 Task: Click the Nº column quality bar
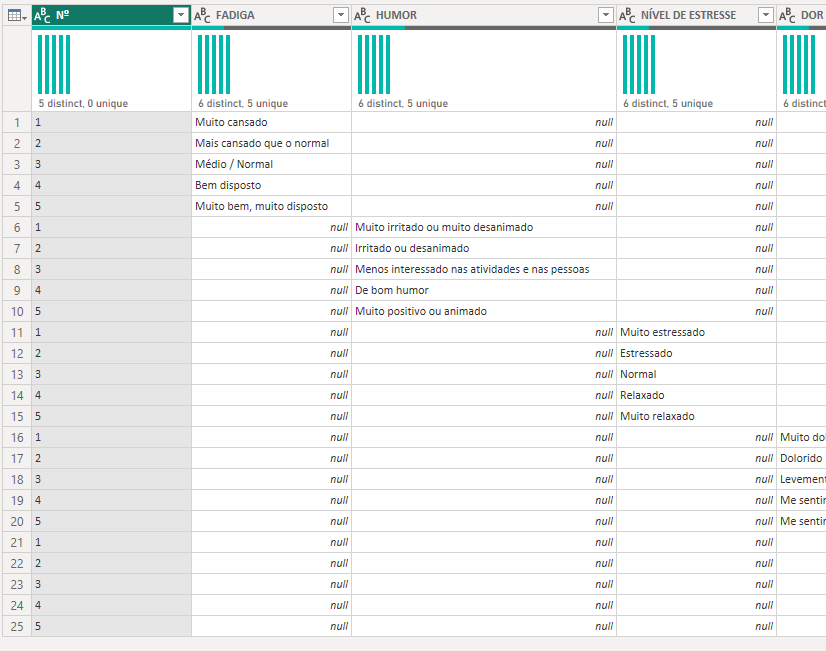click(111, 28)
